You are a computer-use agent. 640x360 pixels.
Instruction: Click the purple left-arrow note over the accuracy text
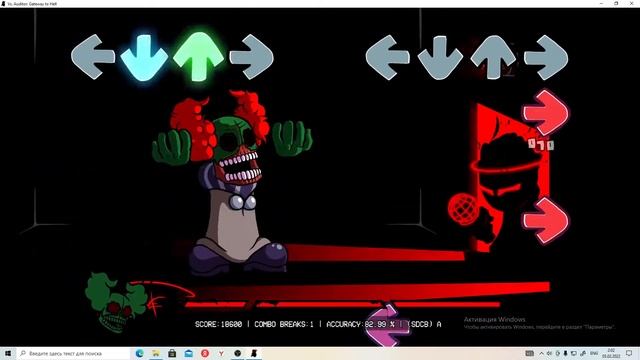[x=387, y=326]
